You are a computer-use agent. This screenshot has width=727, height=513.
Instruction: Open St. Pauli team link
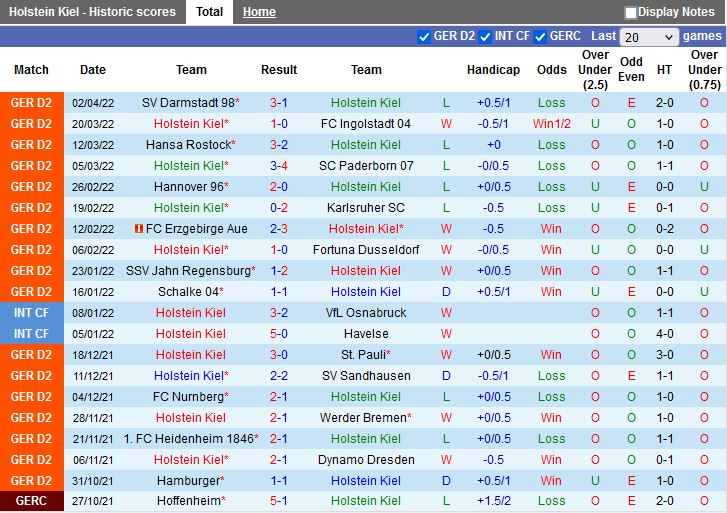(363, 355)
